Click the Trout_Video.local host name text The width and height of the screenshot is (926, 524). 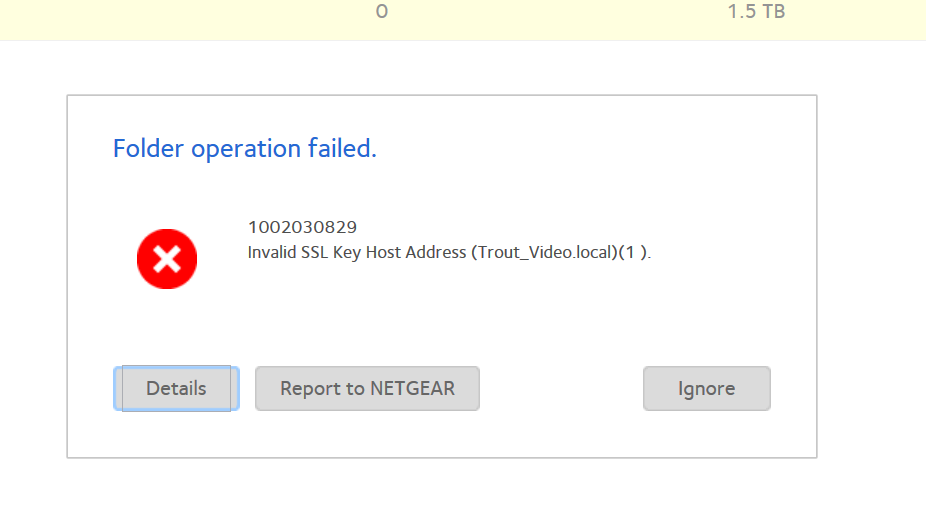point(542,253)
